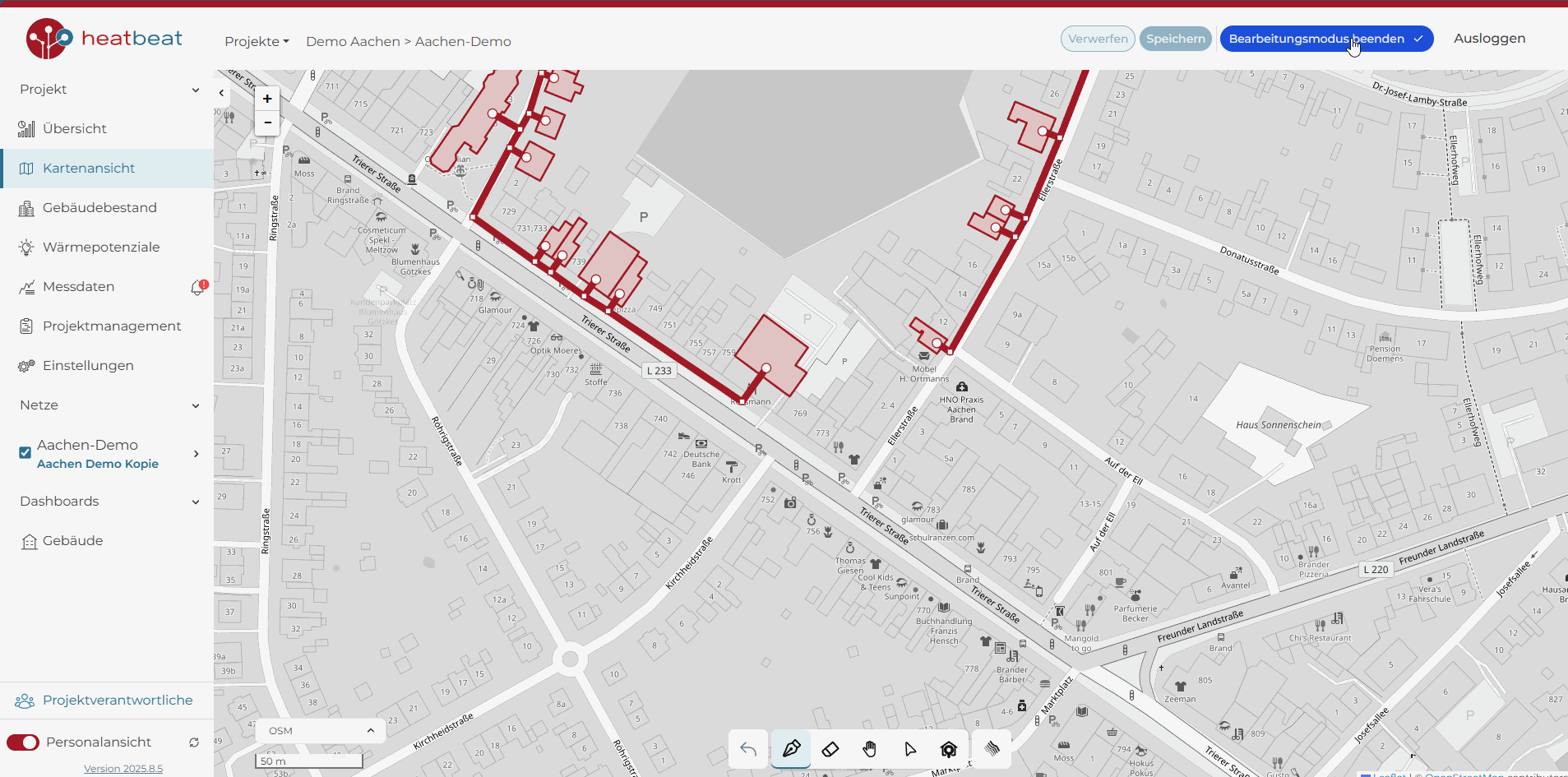Select the pen drawing tool
1568x777 pixels.
pyautogui.click(x=791, y=749)
